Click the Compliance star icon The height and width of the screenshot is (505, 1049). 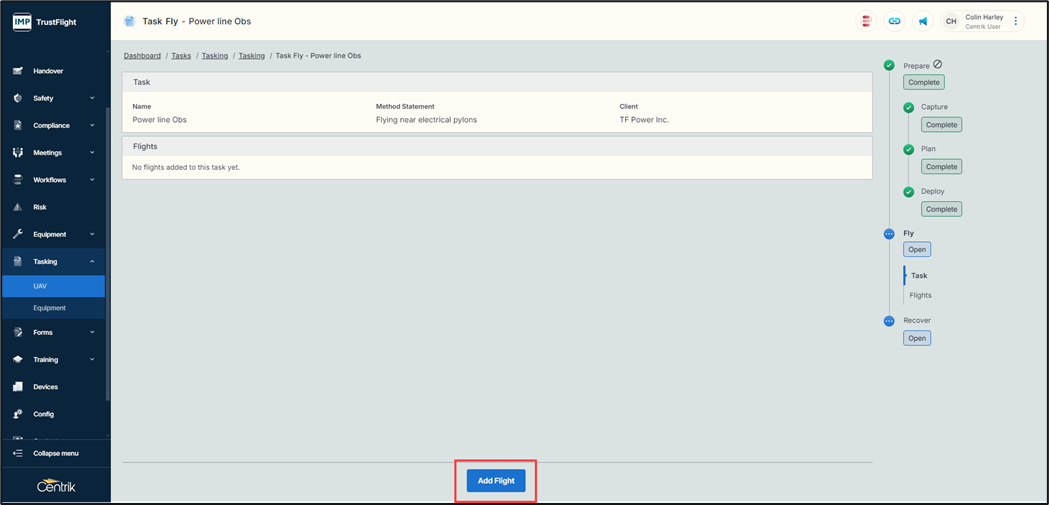coord(18,126)
